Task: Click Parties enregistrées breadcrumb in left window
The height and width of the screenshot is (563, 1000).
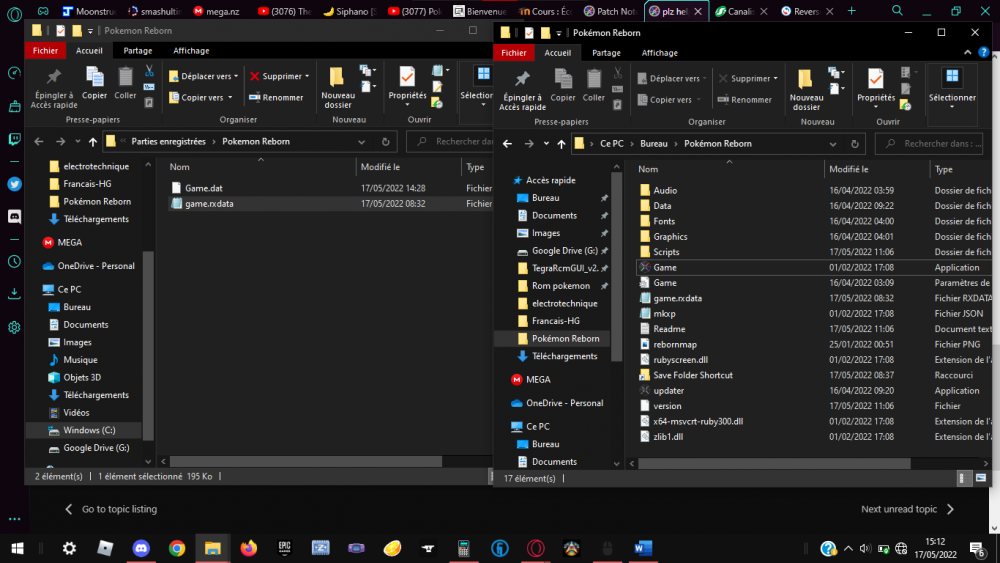Action: click(x=168, y=142)
